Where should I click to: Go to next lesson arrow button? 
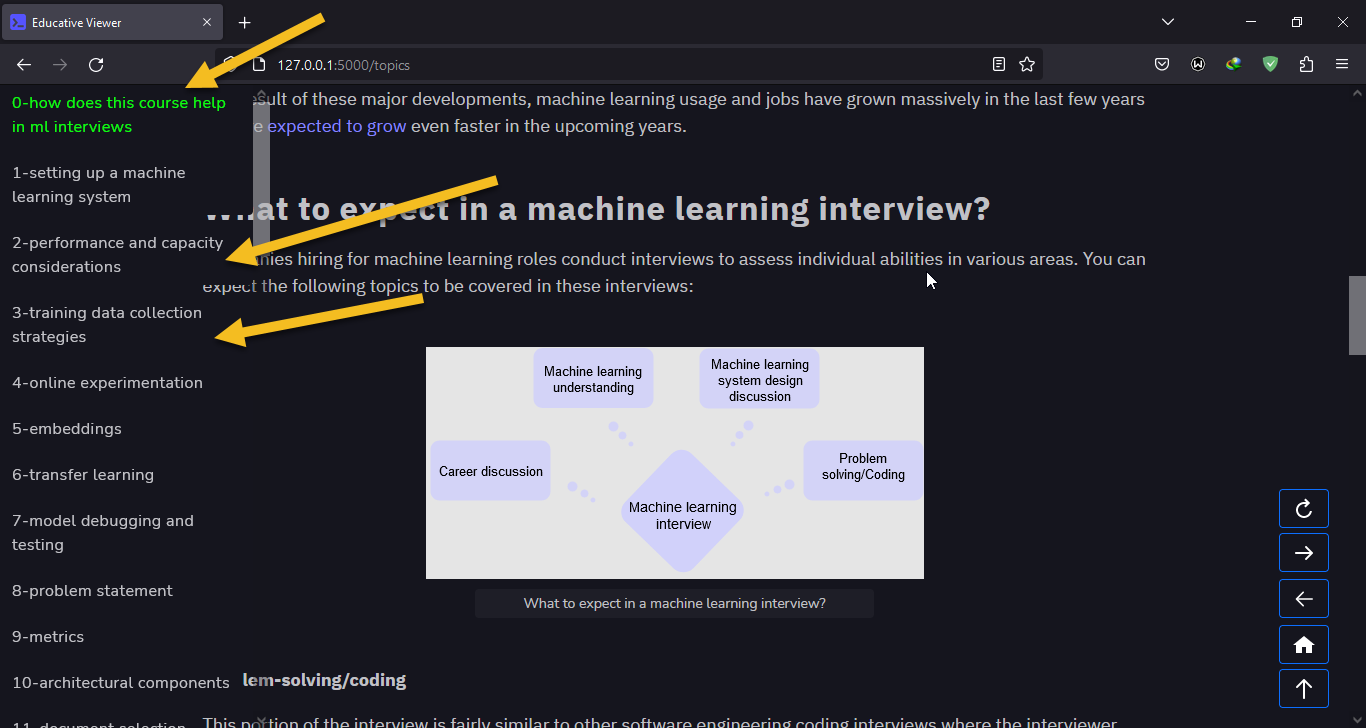(1304, 553)
